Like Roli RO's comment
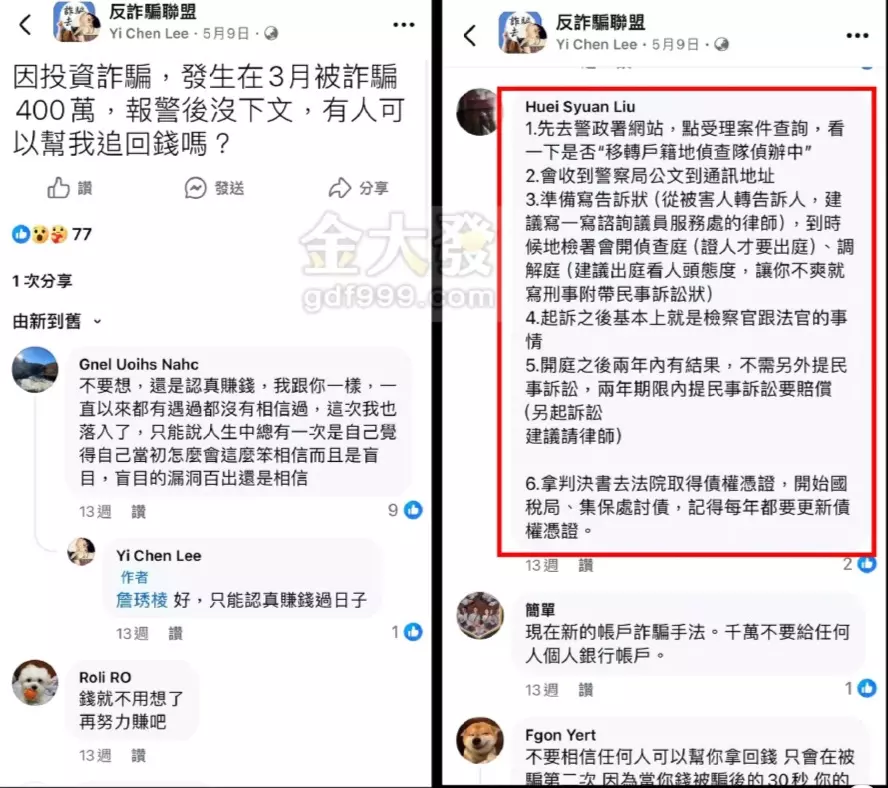This screenshot has width=888, height=788. [139, 755]
